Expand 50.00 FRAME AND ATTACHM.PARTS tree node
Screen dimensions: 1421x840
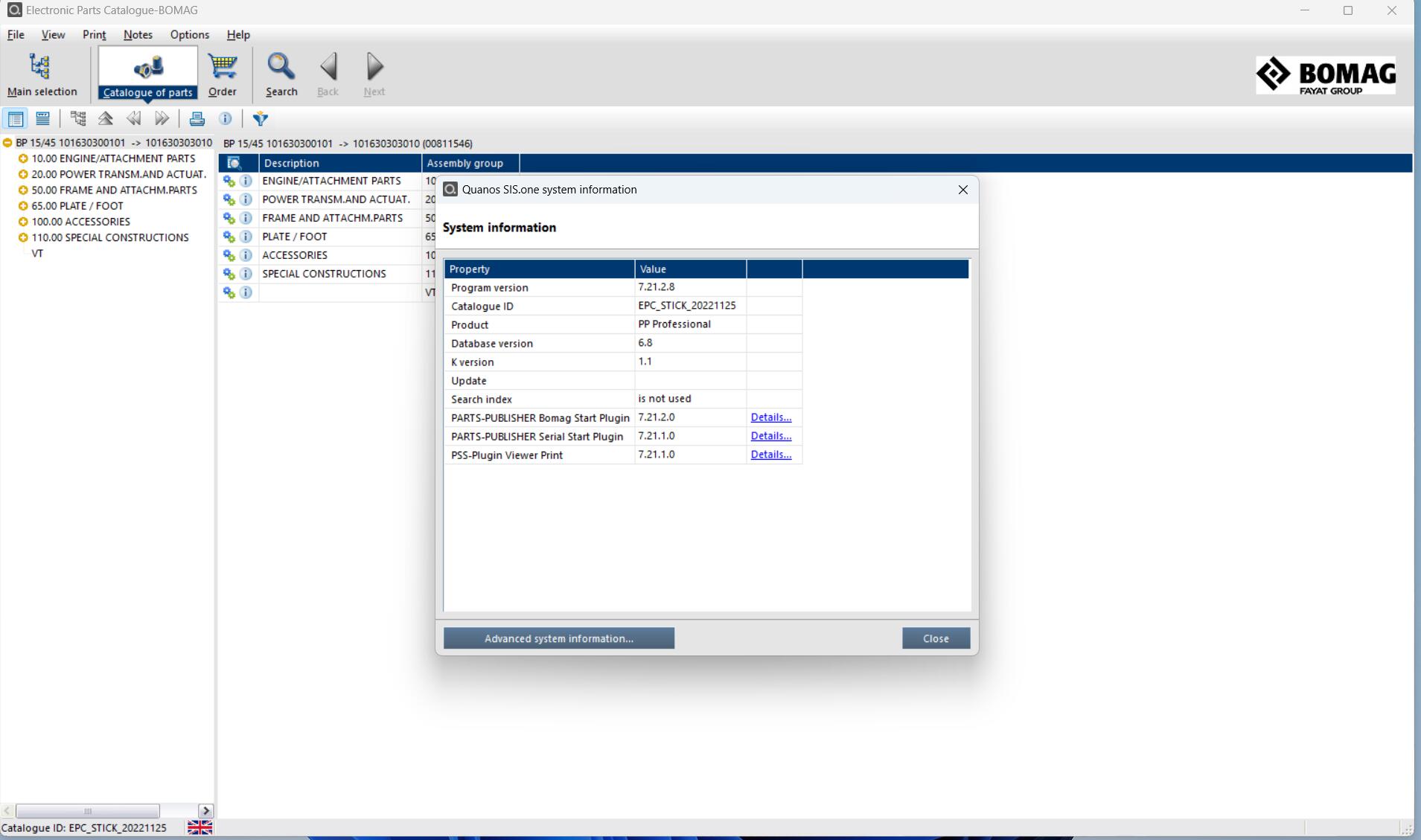23,190
